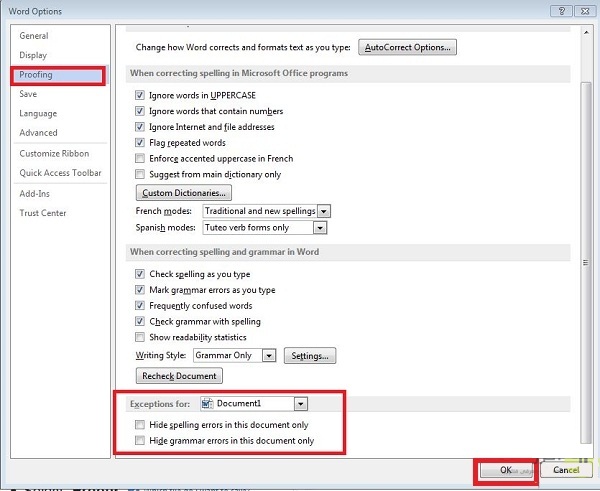Toggle Ignore words in UPPERCASE checkbox
This screenshot has height=491, width=600.
pyautogui.click(x=140, y=95)
